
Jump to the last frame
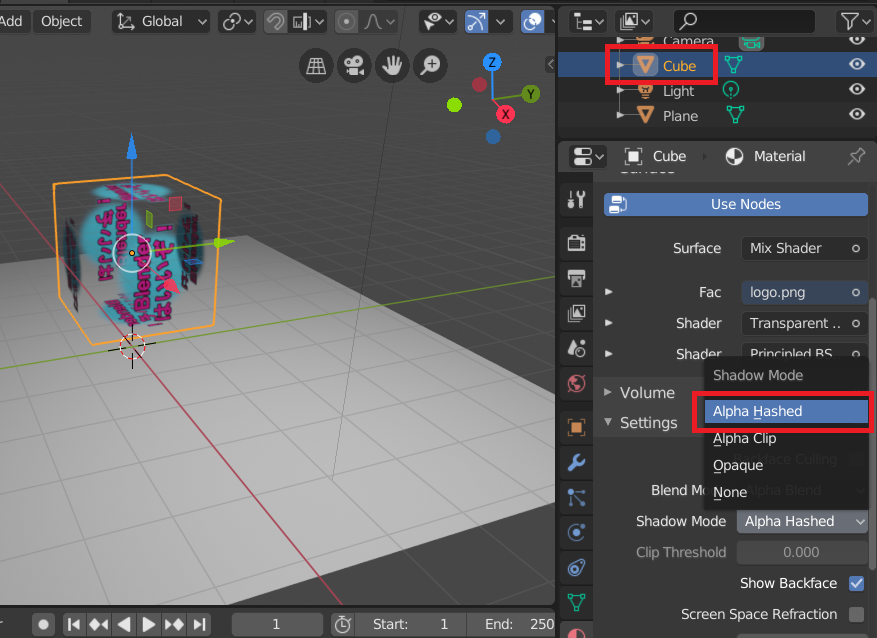(x=199, y=624)
